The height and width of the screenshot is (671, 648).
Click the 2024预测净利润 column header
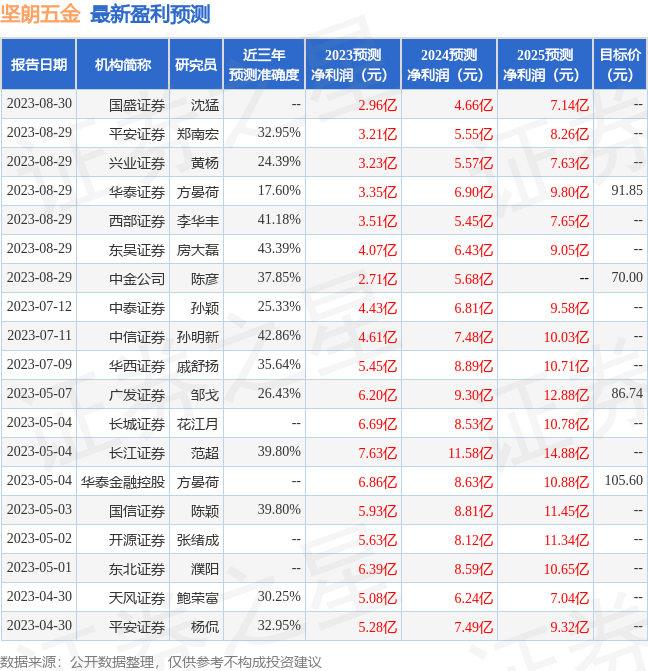point(449,65)
